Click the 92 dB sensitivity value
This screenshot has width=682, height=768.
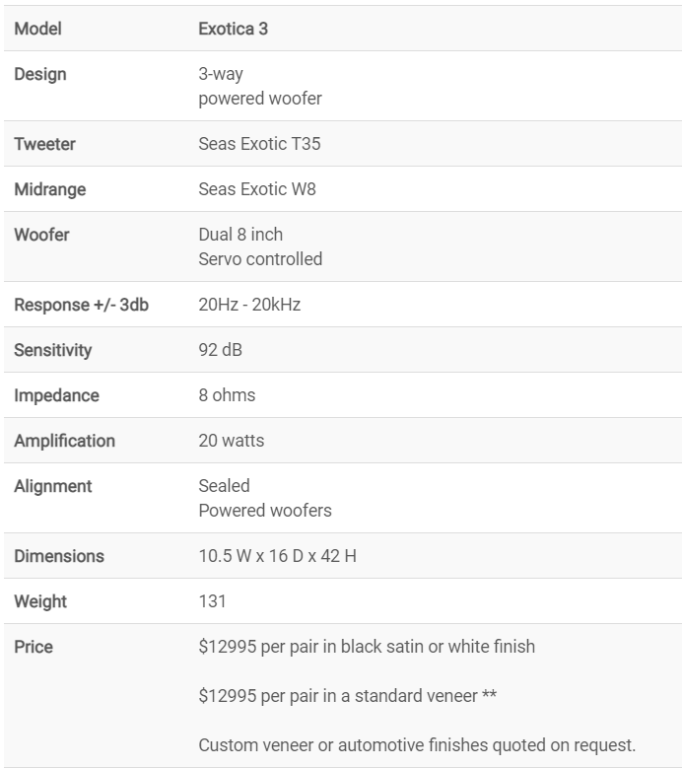pos(220,350)
